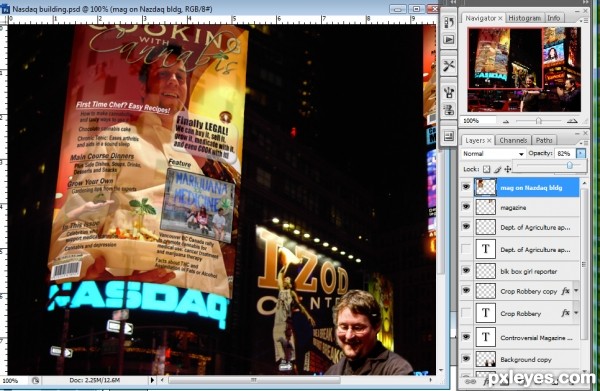
Task: Click fx icon on Crop Robbery text layer
Action: 565,313
